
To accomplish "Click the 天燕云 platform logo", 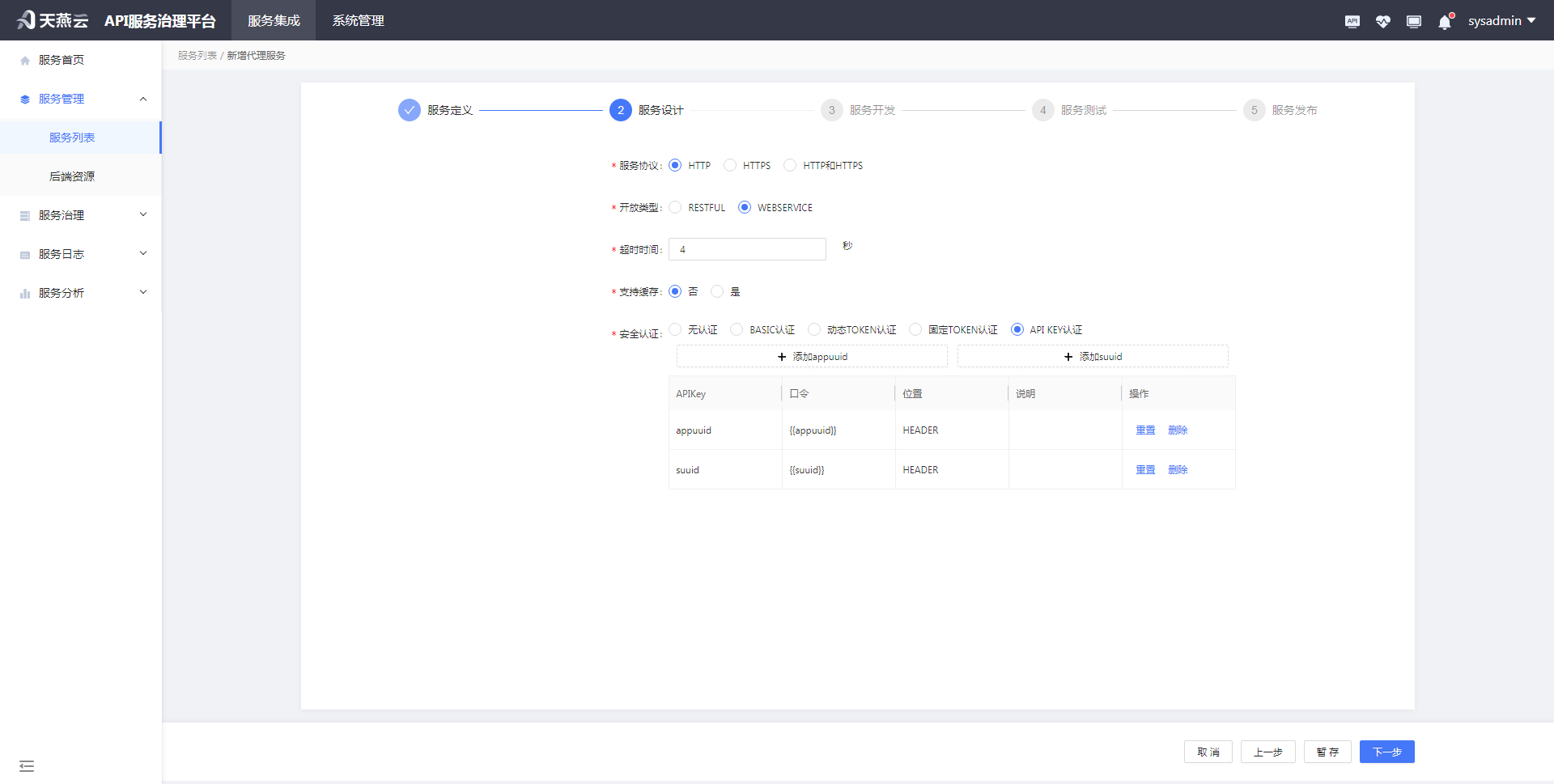I will [x=52, y=20].
